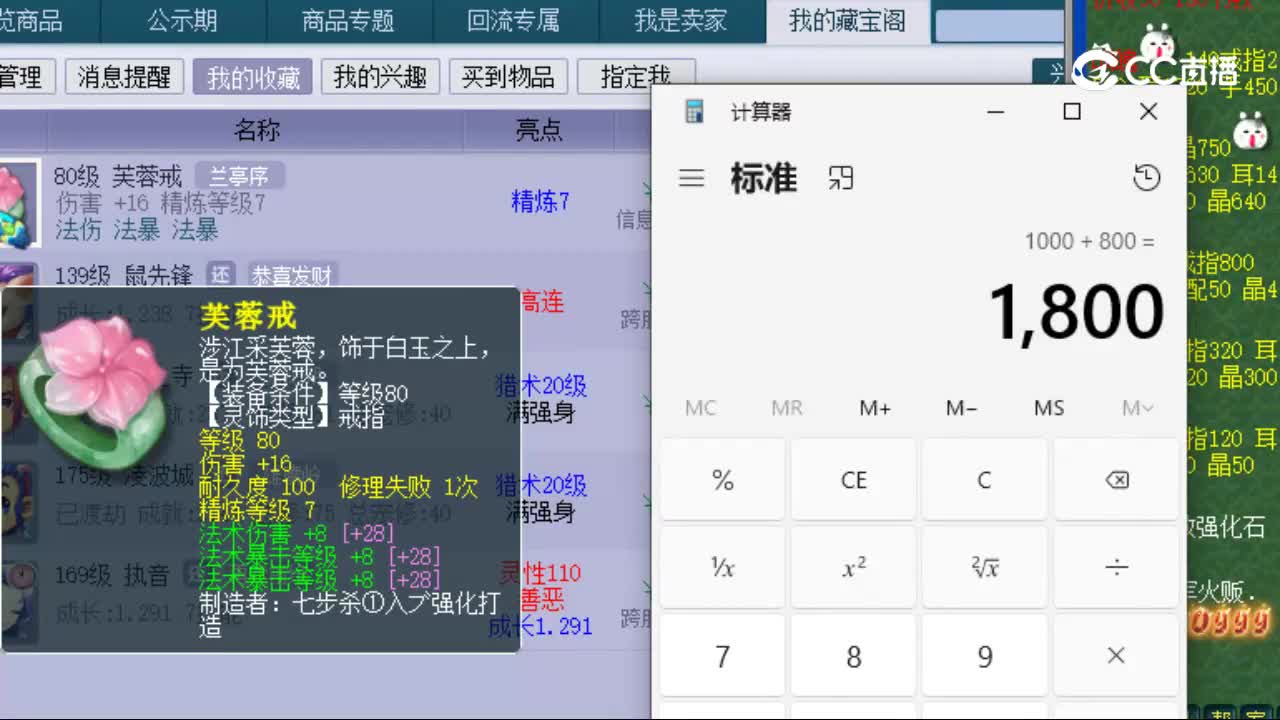The height and width of the screenshot is (720, 1280).
Task: Click the reciprocal 1/x key
Action: 722,568
